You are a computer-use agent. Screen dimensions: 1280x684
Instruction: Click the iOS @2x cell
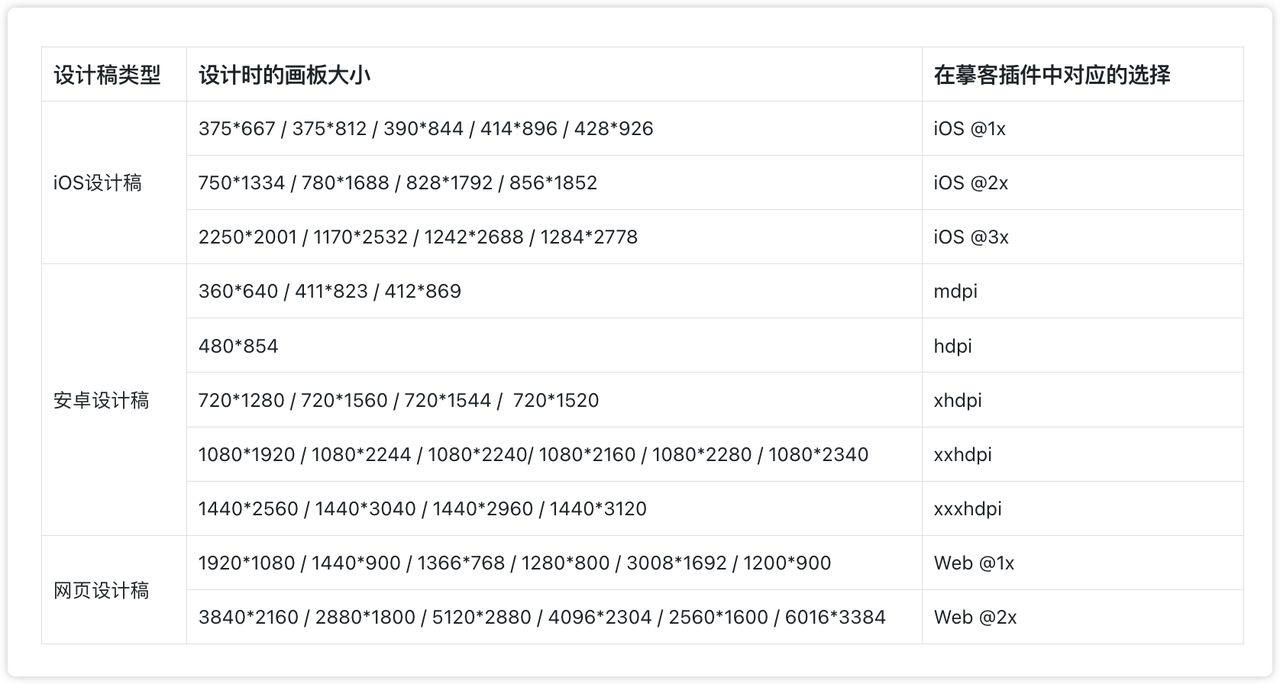971,183
